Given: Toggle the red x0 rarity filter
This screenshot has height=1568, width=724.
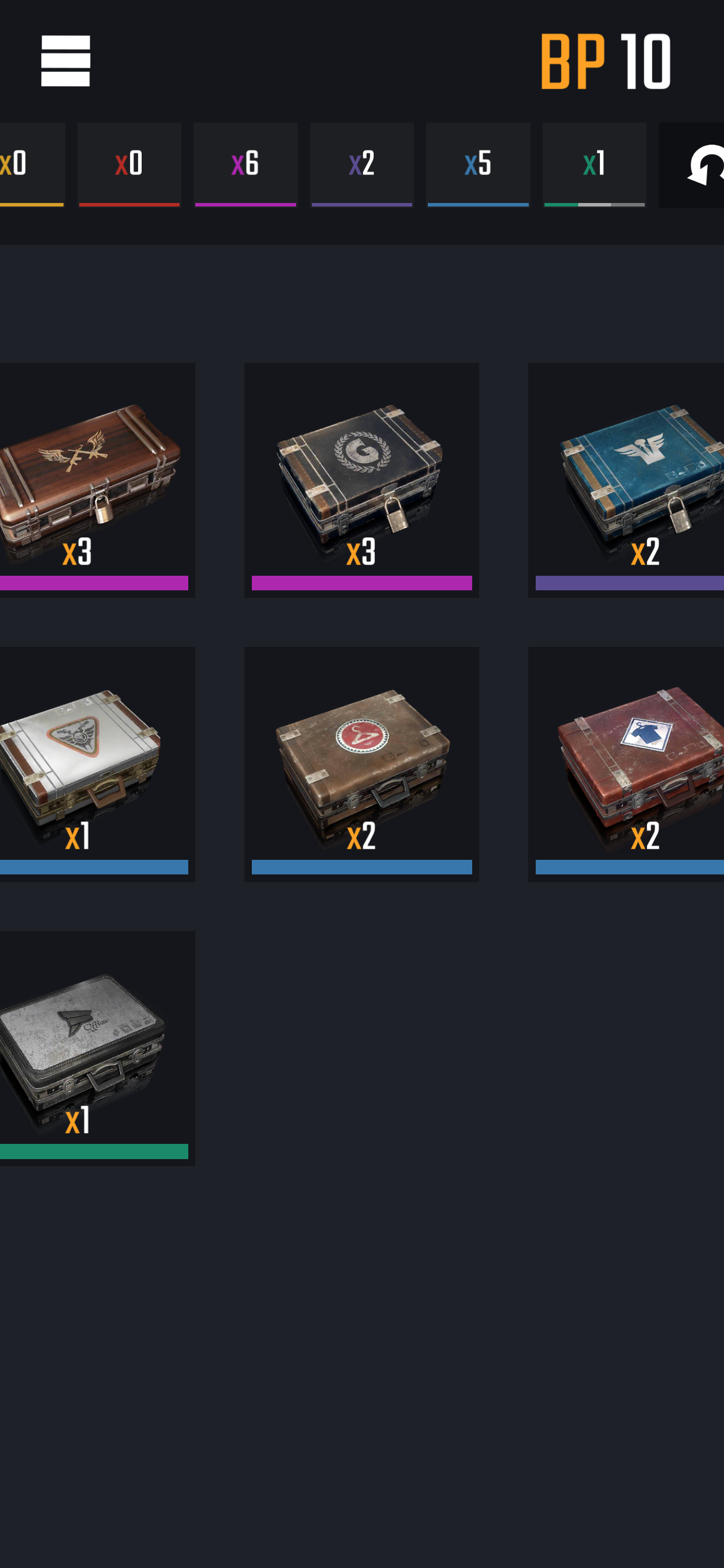Looking at the screenshot, I should click(x=129, y=165).
